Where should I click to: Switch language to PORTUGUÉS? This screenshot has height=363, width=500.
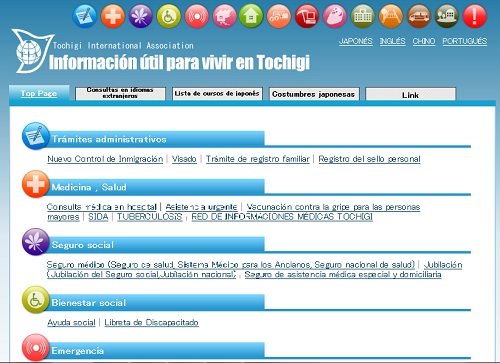(x=465, y=41)
